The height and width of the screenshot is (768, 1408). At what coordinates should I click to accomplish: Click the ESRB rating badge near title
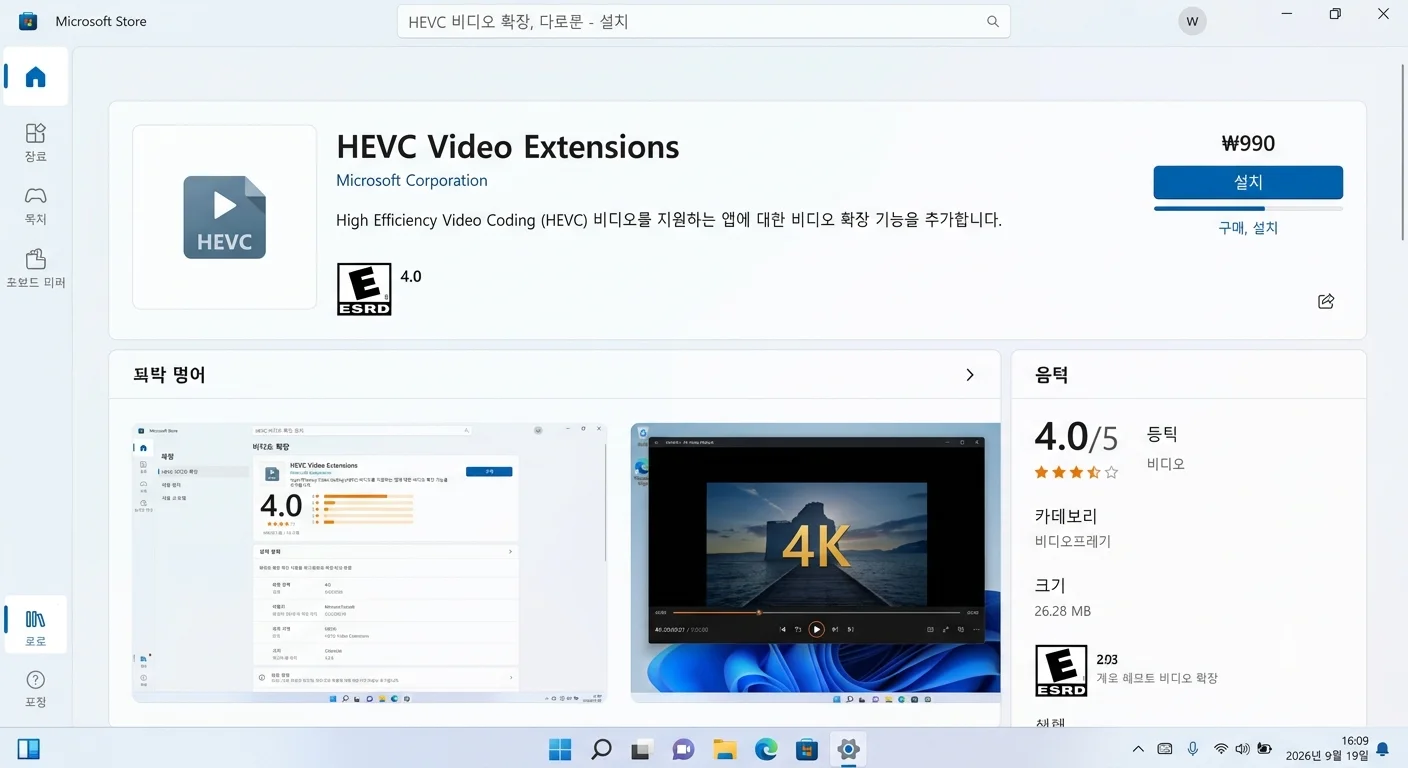click(x=364, y=289)
